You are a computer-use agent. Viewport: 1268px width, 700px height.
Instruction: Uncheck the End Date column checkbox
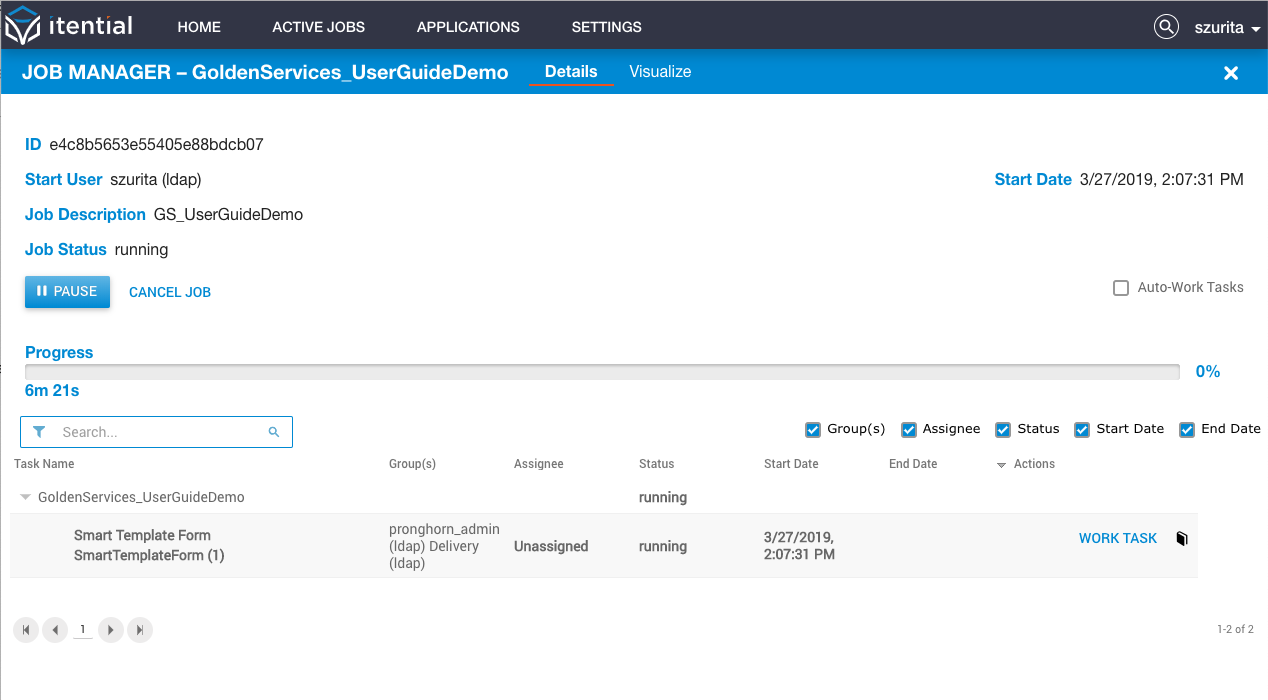(x=1187, y=430)
